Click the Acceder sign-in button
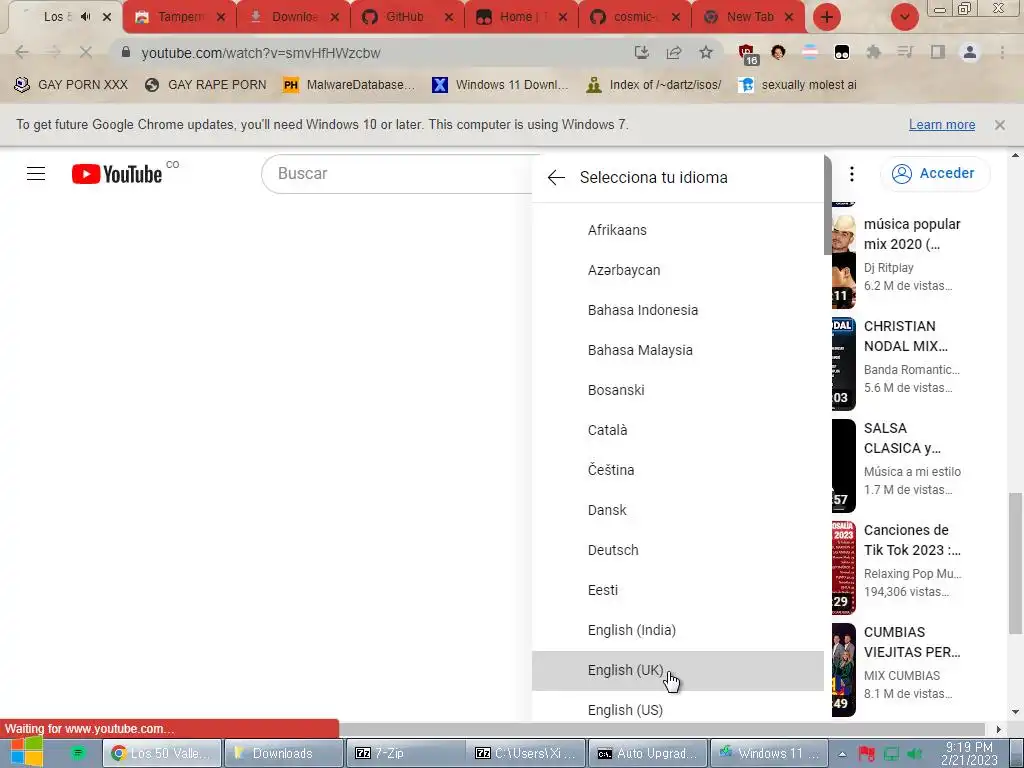Screen dimensions: 1024x768 click(x=935, y=174)
